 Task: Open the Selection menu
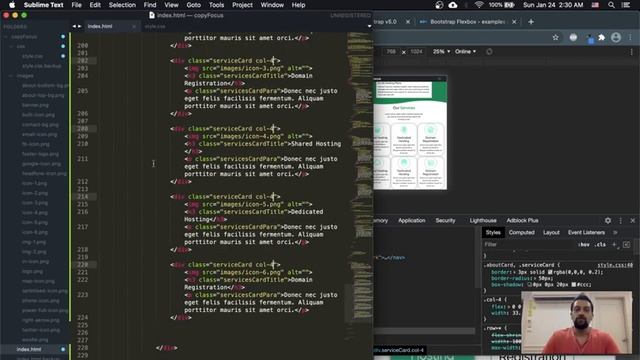point(122,5)
